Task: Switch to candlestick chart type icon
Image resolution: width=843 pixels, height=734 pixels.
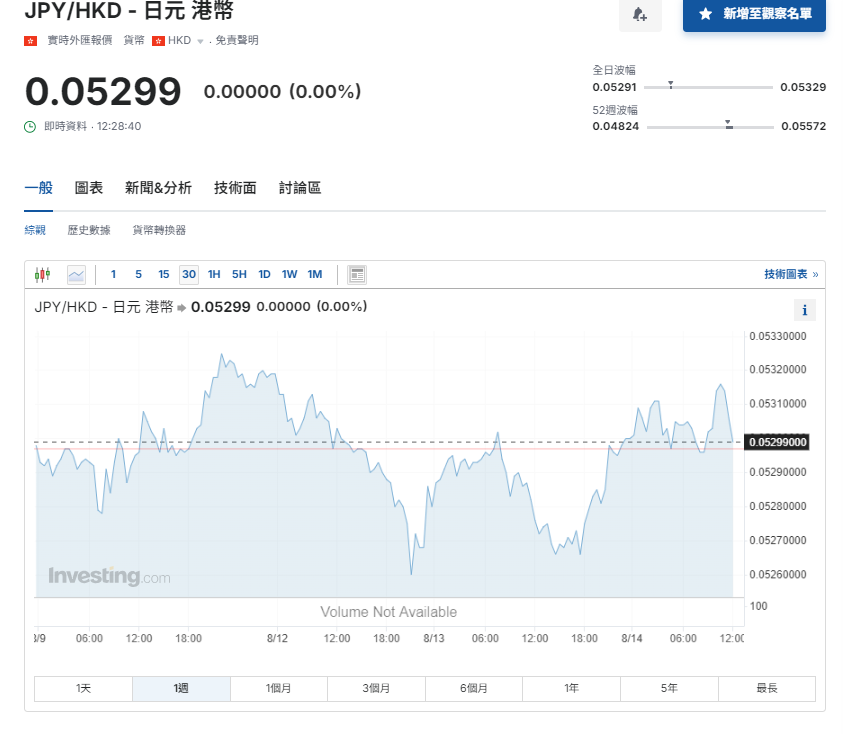Action: (x=42, y=274)
